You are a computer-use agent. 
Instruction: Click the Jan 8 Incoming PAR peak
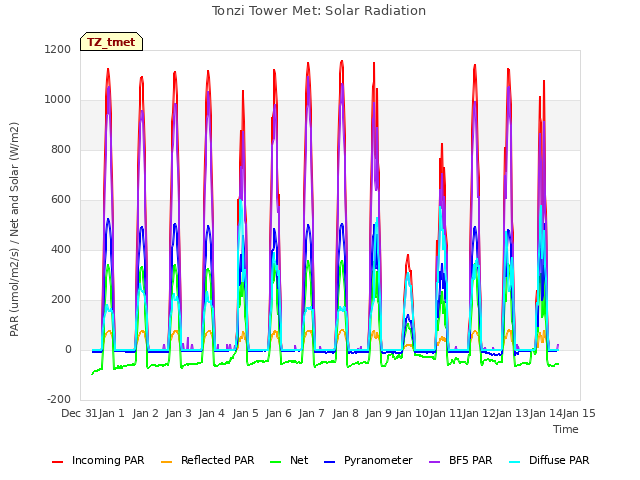pyautogui.click(x=342, y=61)
